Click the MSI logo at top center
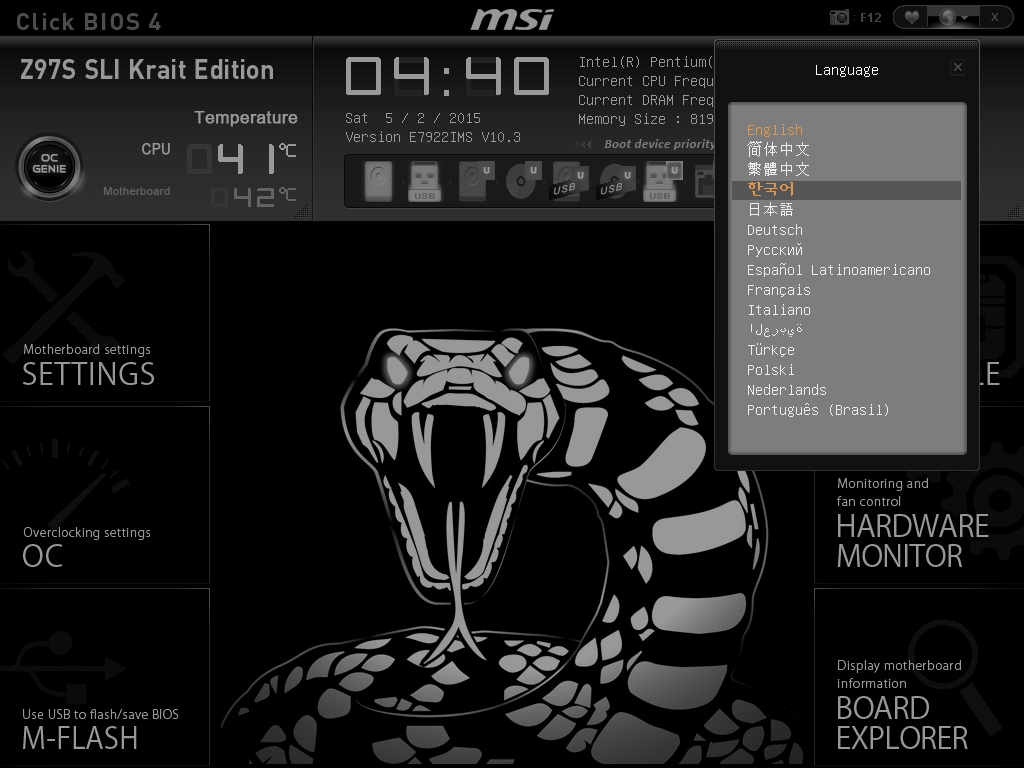1024x768 pixels. click(x=513, y=19)
